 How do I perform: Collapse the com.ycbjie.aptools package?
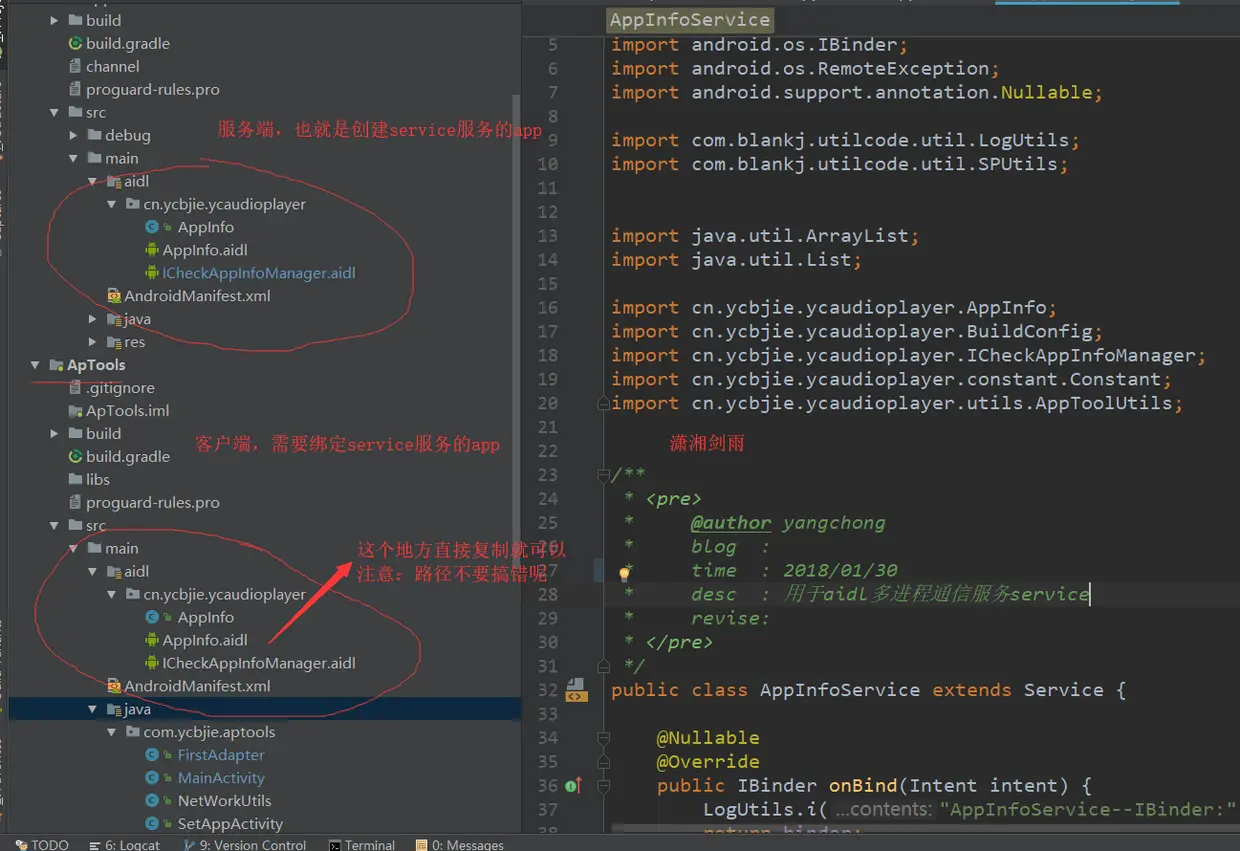pyautogui.click(x=113, y=732)
